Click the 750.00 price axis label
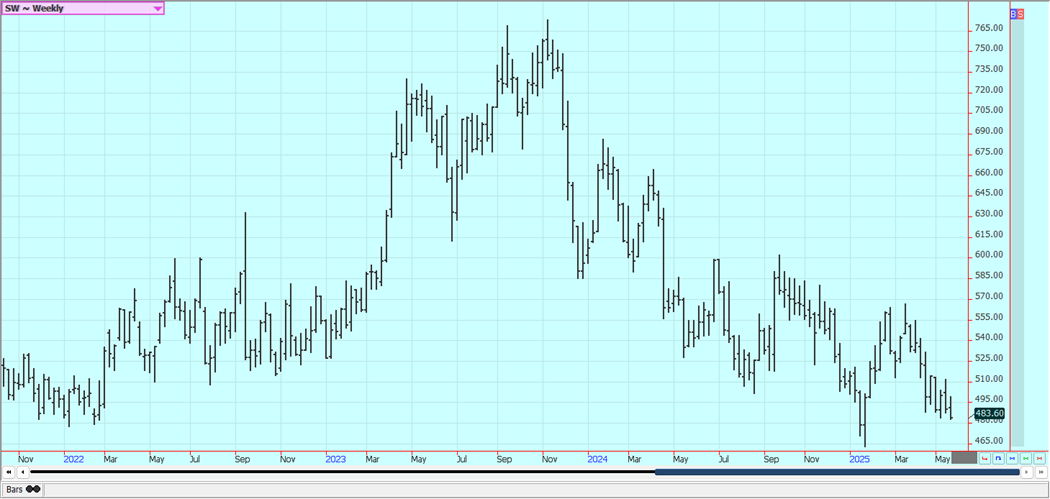 coord(989,48)
